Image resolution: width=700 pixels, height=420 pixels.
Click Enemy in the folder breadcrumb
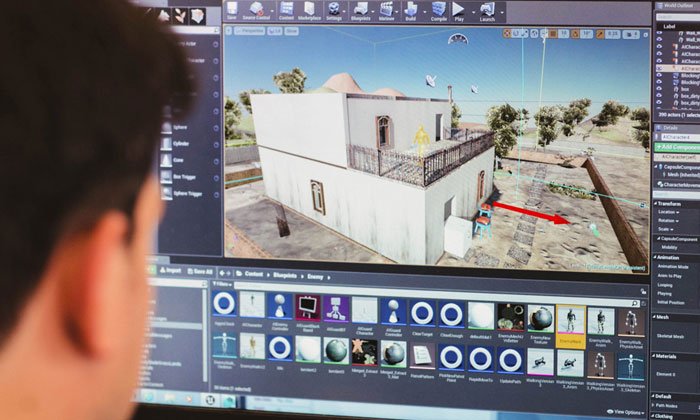315,277
